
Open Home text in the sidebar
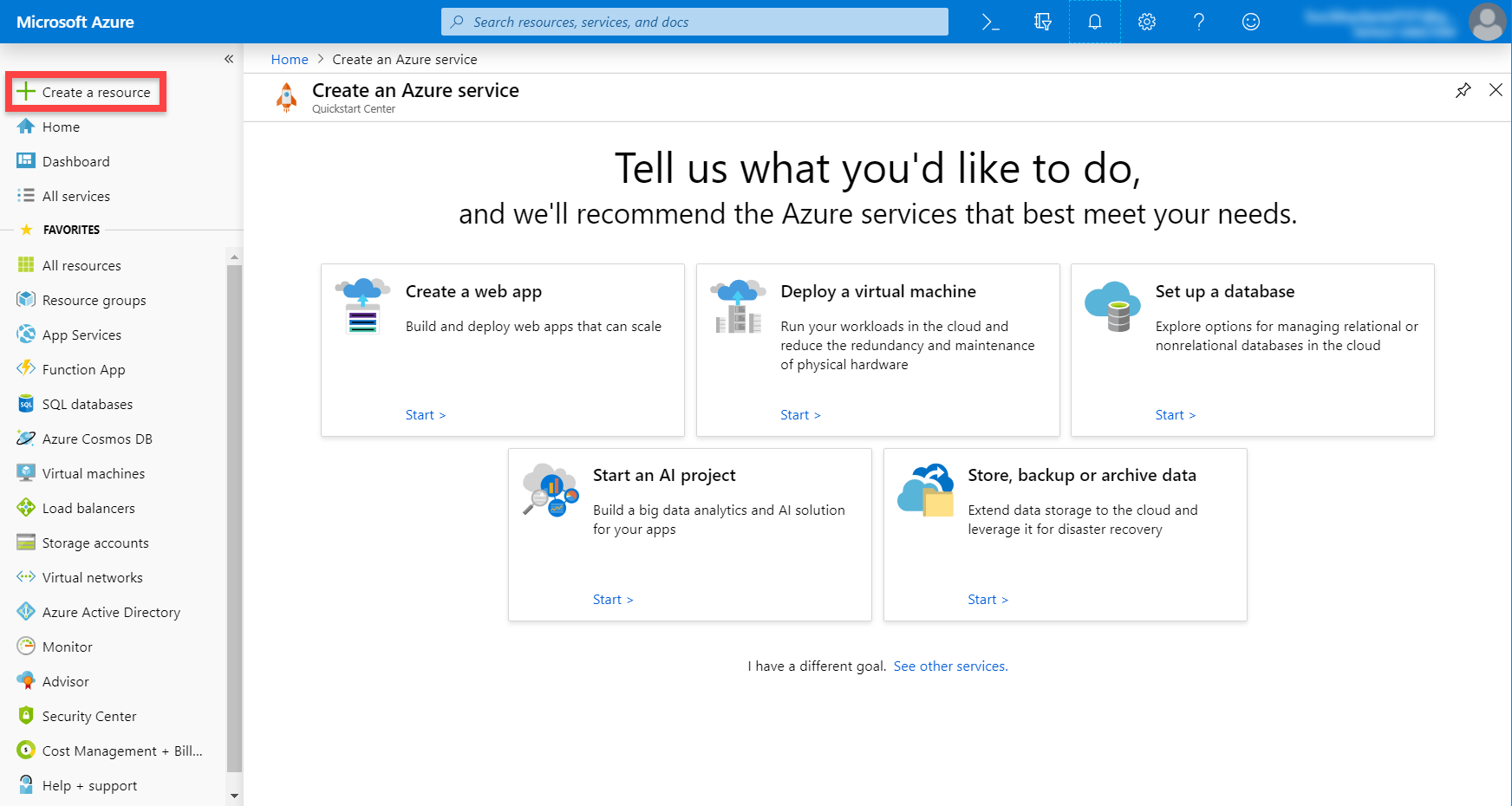pos(61,127)
